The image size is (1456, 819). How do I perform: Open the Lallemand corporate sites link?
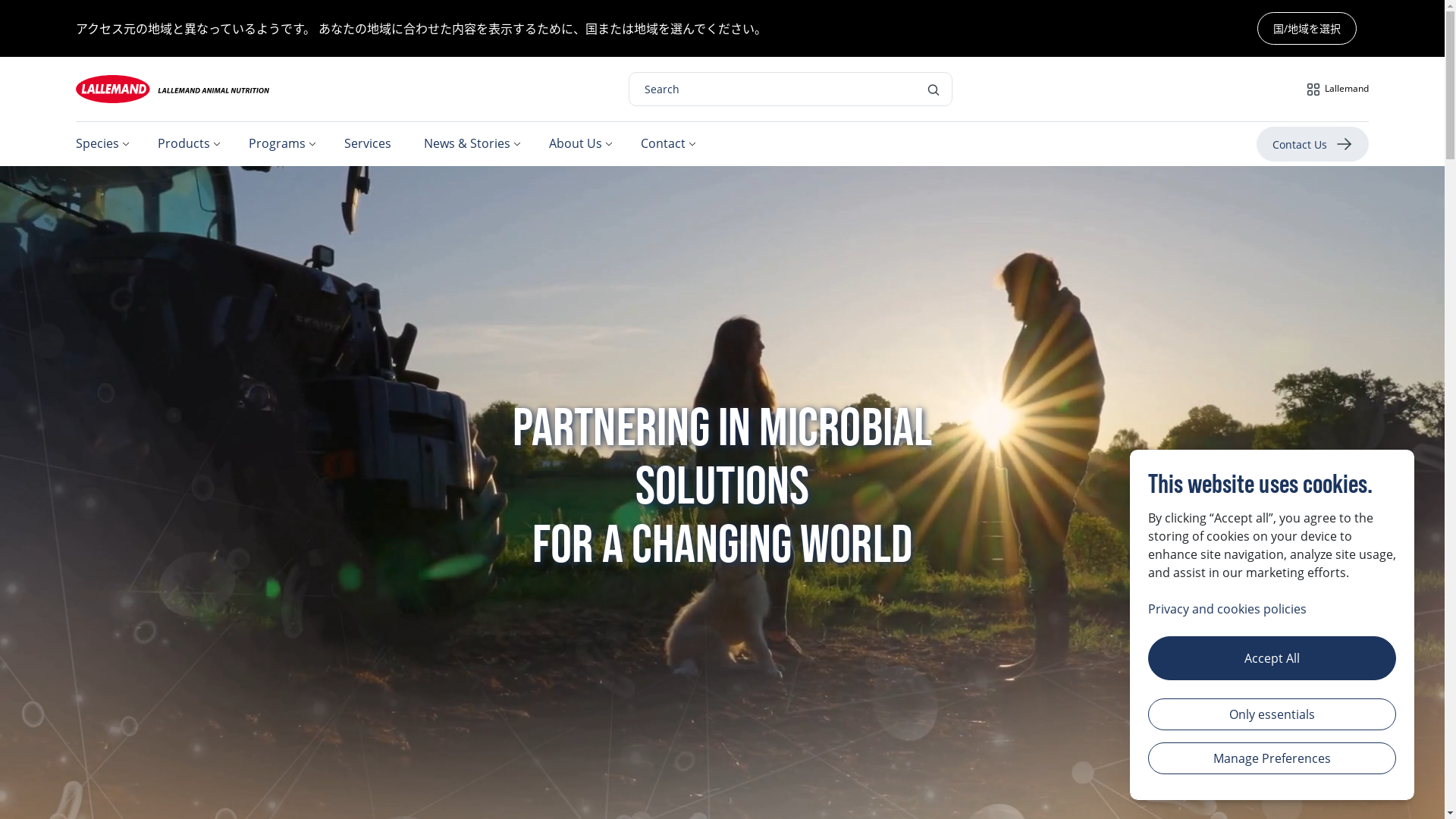point(1345,89)
